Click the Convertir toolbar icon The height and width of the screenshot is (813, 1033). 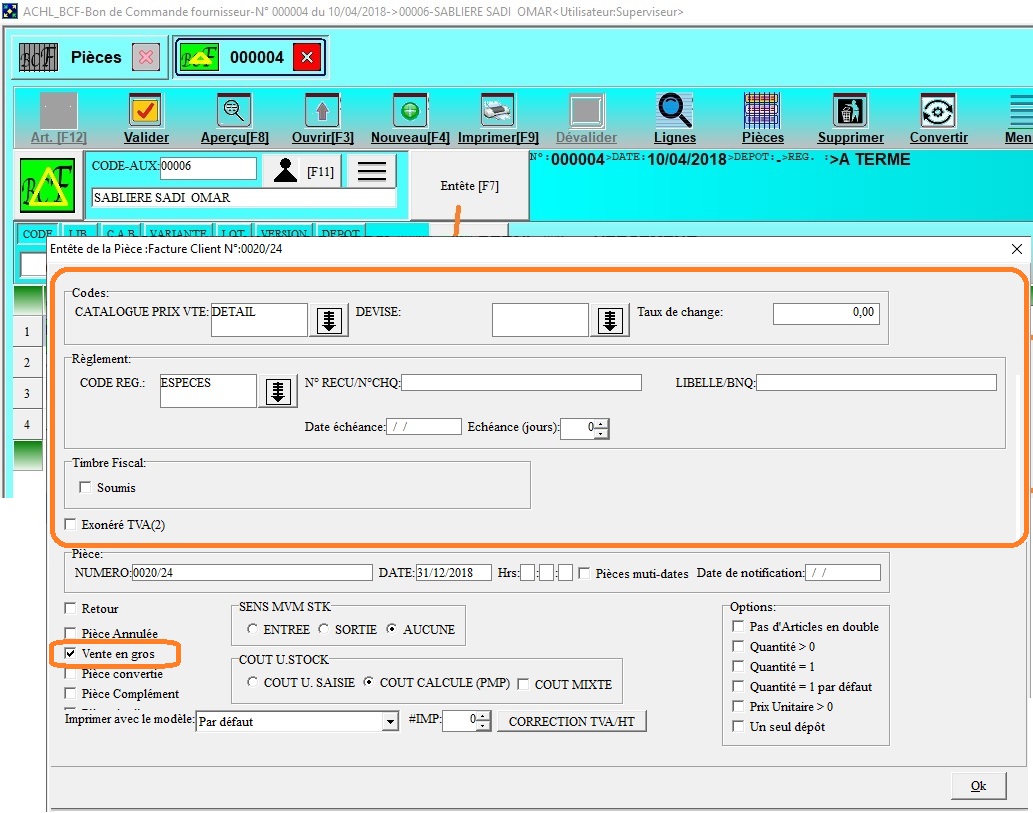pyautogui.click(x=938, y=111)
